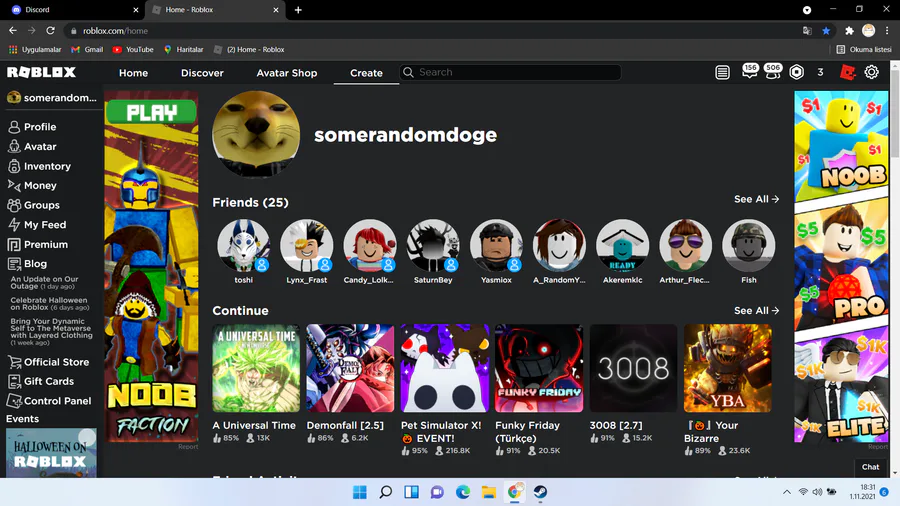The height and width of the screenshot is (506, 900).
Task: Open the Gmail bookmark
Action: (87, 49)
